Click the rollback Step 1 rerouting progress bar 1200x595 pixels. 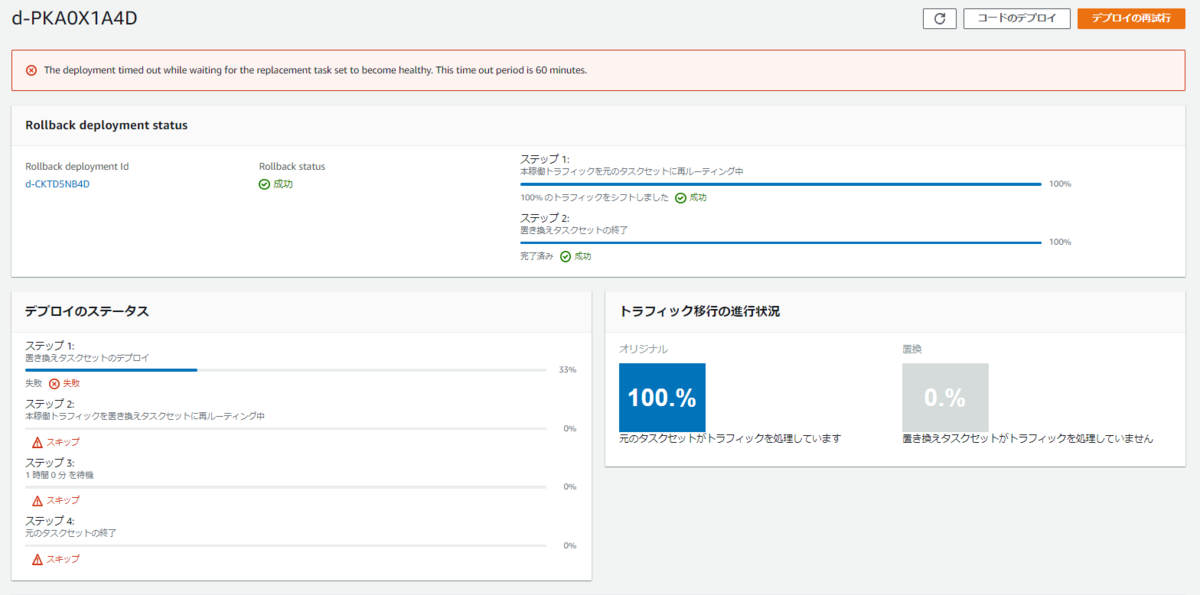tap(780, 184)
